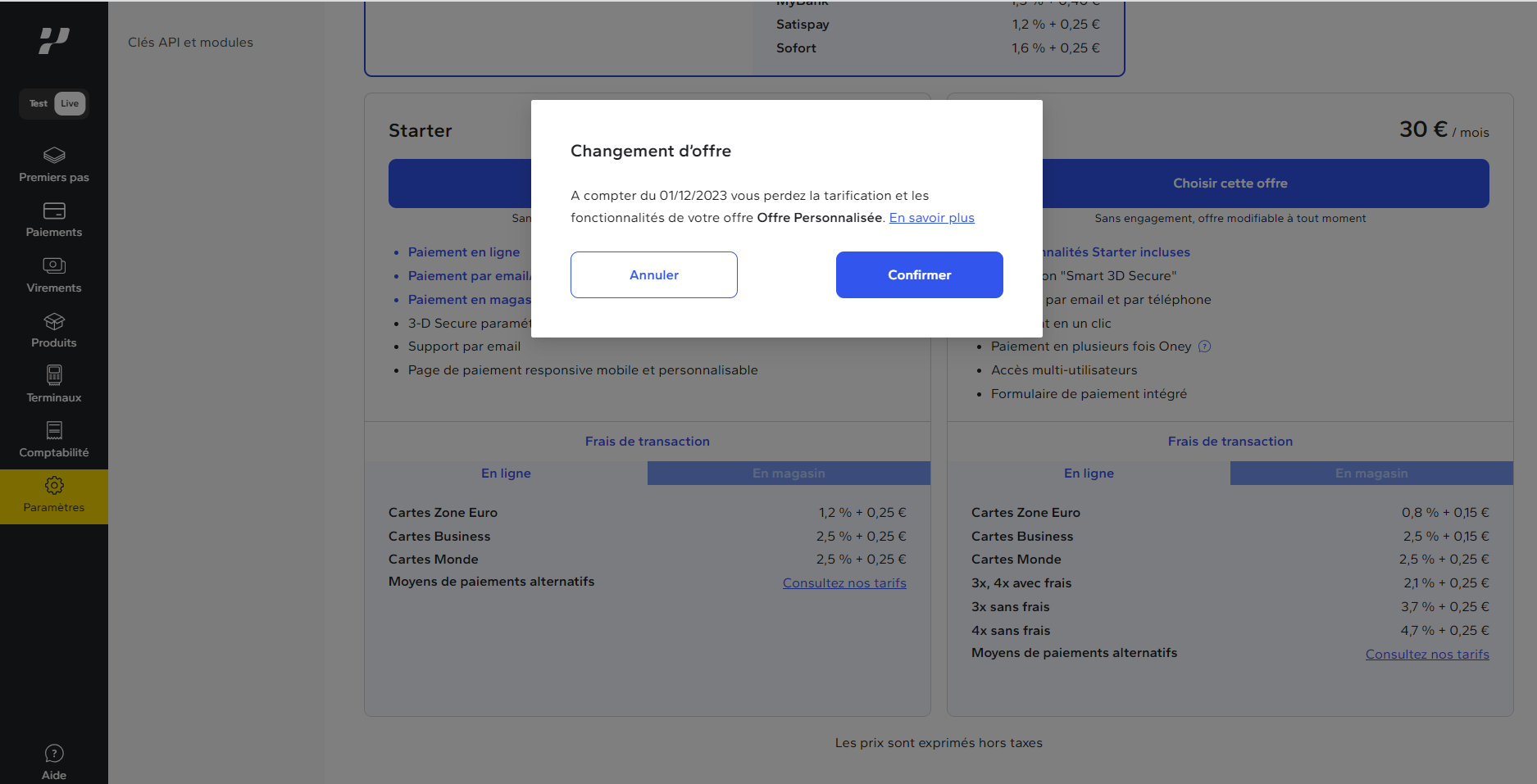Click Formulaire de paiement intégré feature

pos(1089,394)
